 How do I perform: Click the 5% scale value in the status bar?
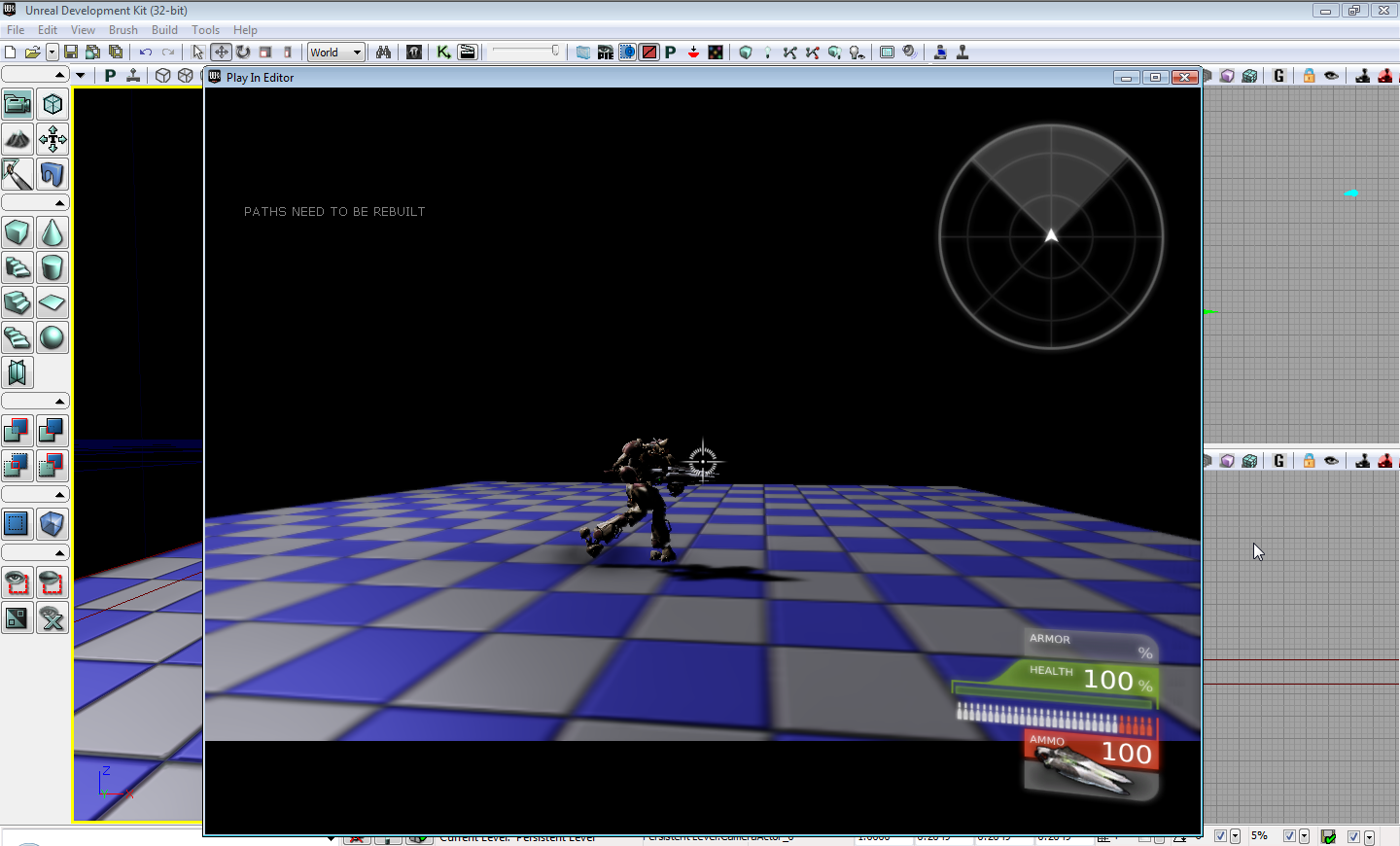(1260, 835)
